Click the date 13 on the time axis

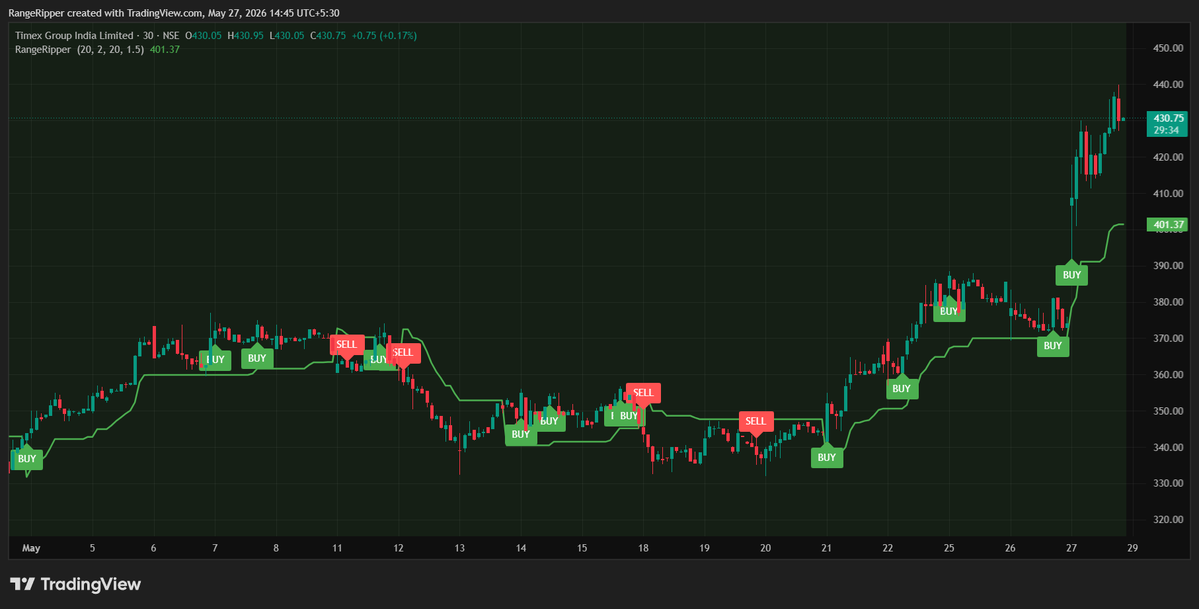(460, 549)
